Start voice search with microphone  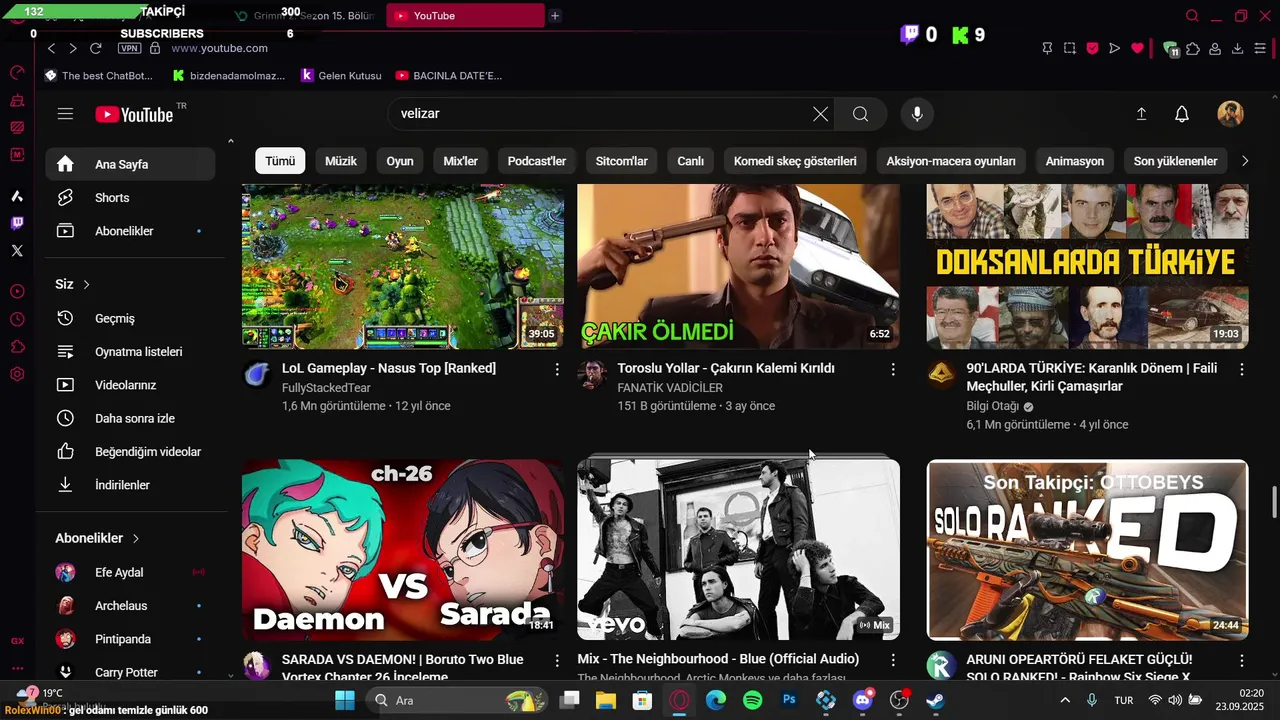[x=917, y=114]
